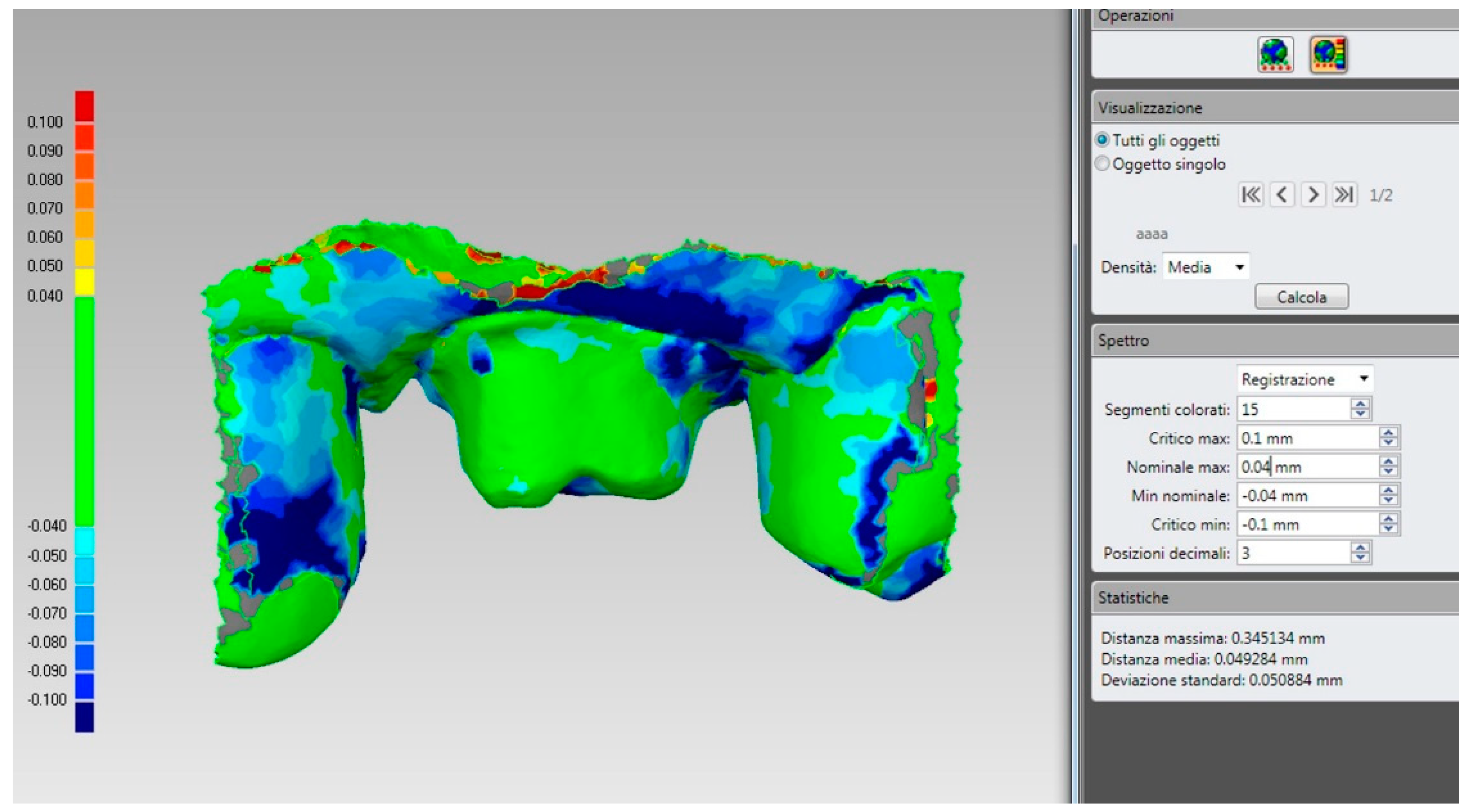Decrease Critico min stepper value

click(1389, 530)
